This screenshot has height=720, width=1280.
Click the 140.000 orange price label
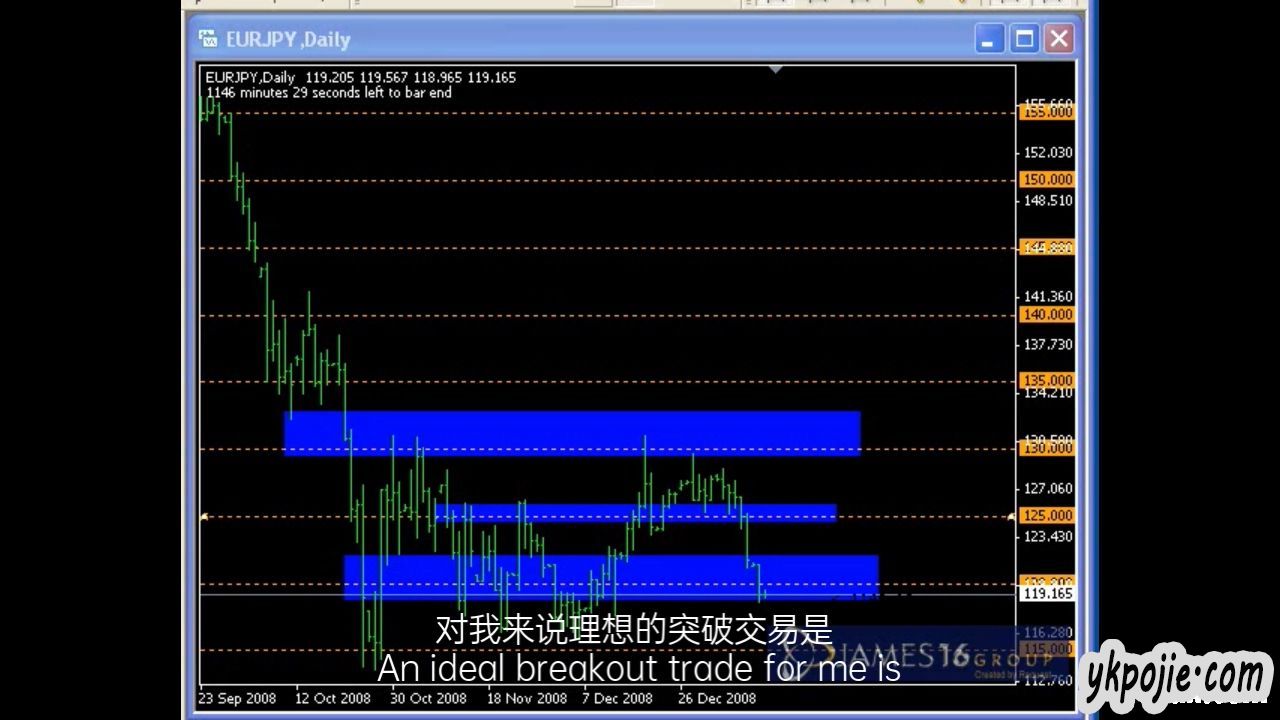pyautogui.click(x=1046, y=315)
